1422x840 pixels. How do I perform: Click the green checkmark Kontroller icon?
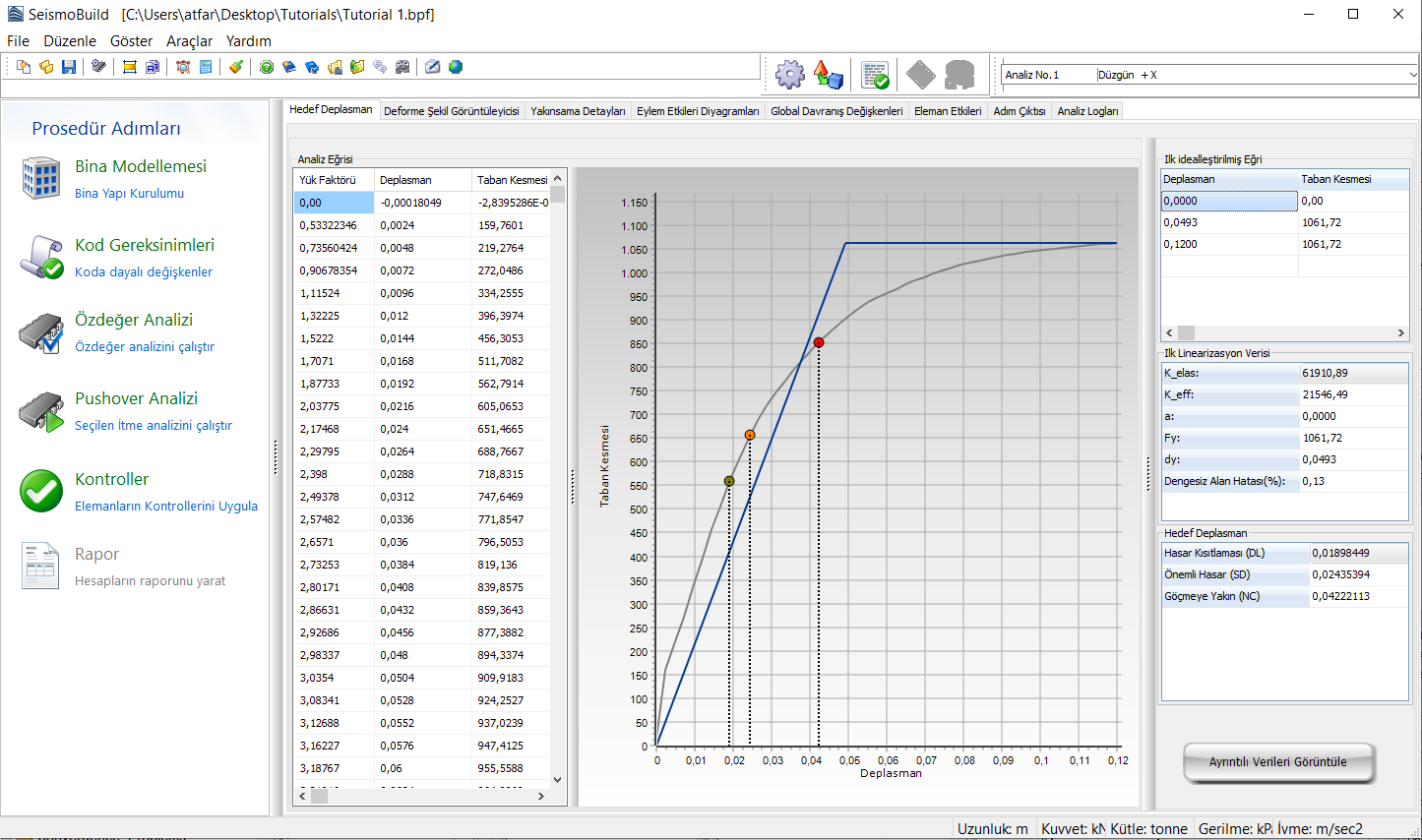(41, 491)
